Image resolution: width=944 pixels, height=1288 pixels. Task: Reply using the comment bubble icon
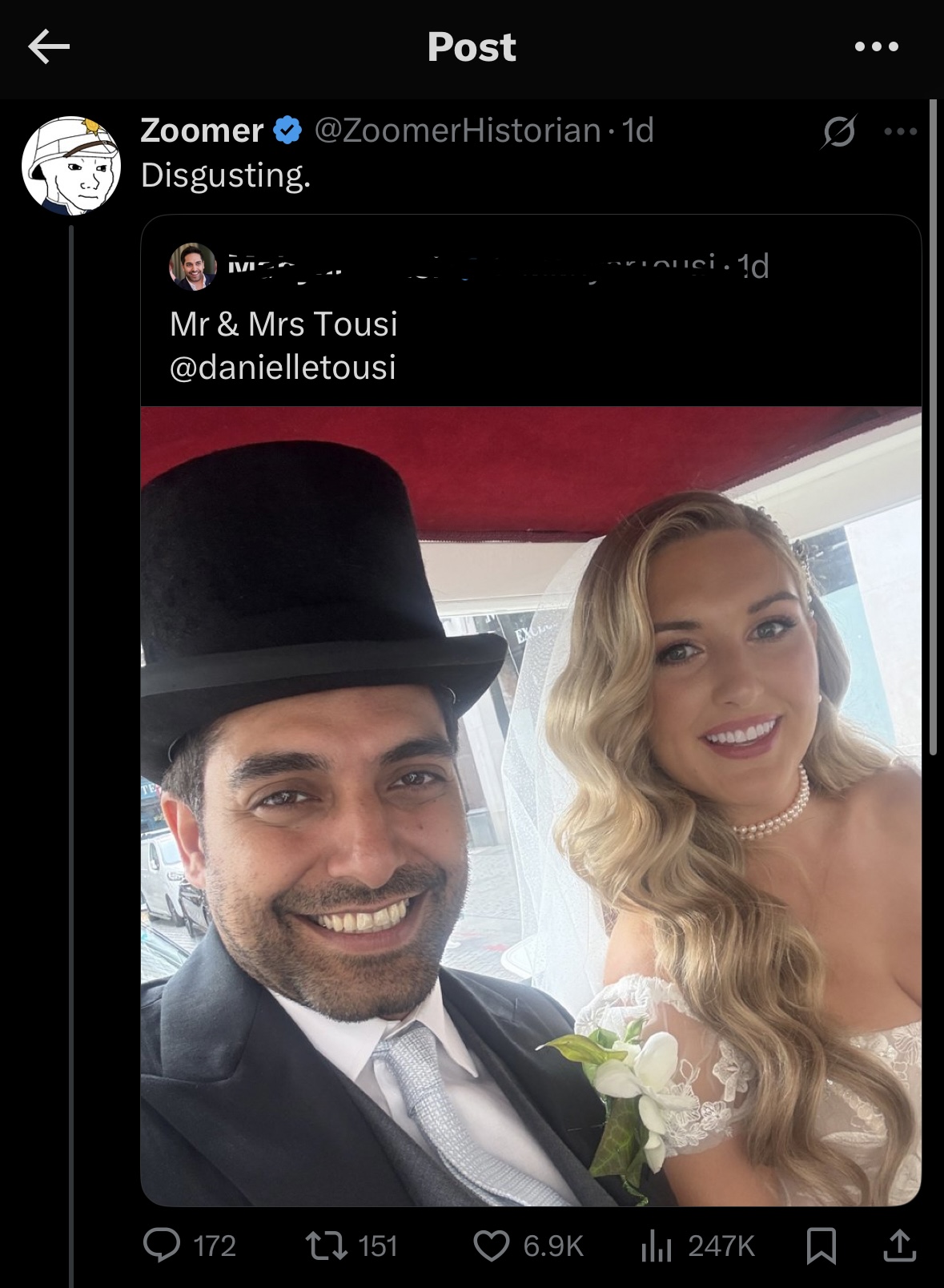(161, 1245)
